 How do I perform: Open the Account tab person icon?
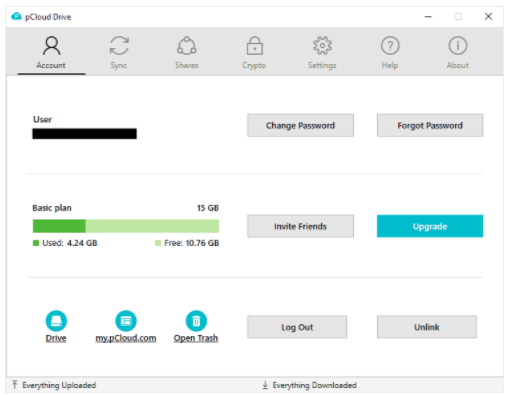51,46
